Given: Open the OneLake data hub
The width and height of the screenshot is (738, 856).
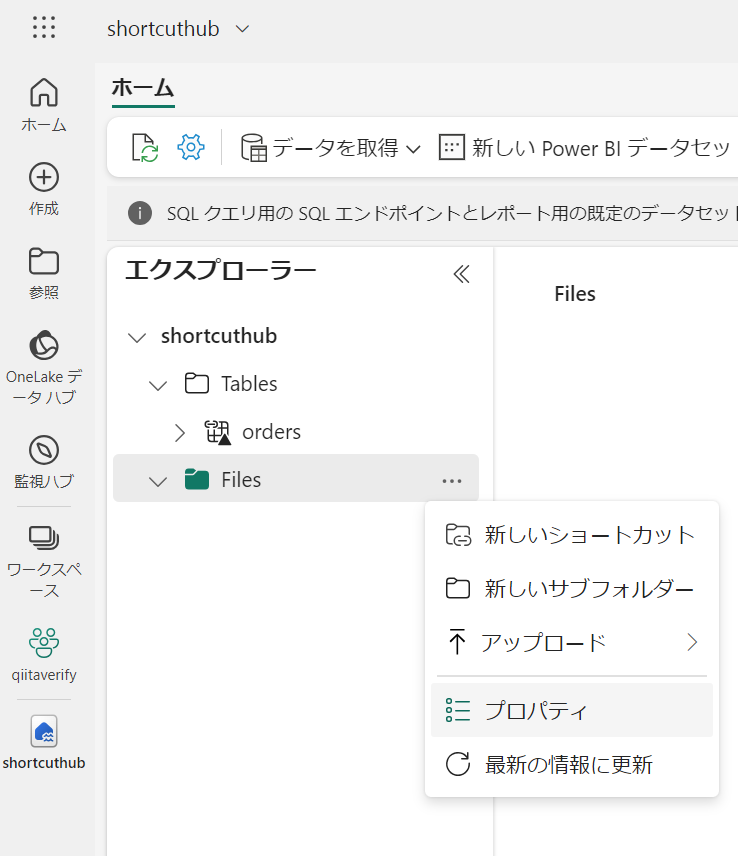Looking at the screenshot, I should click(x=44, y=367).
